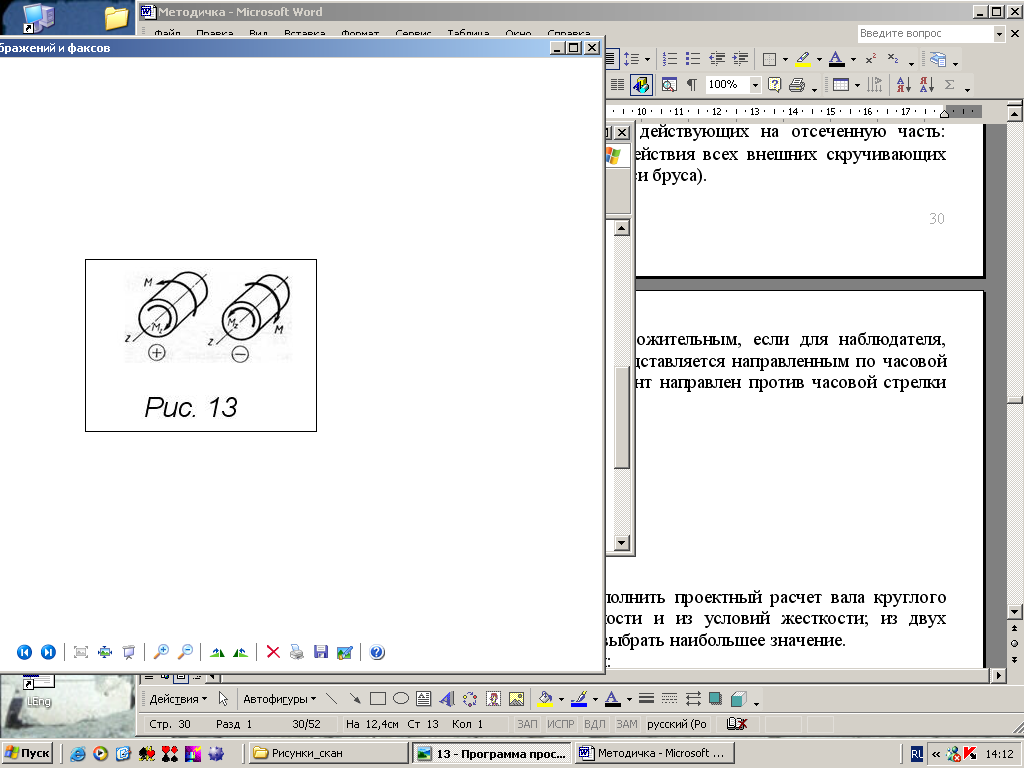Viewport: 1024px width, 768px height.
Task: Open line spacing dropdown arrow
Action: pyautogui.click(x=647, y=60)
